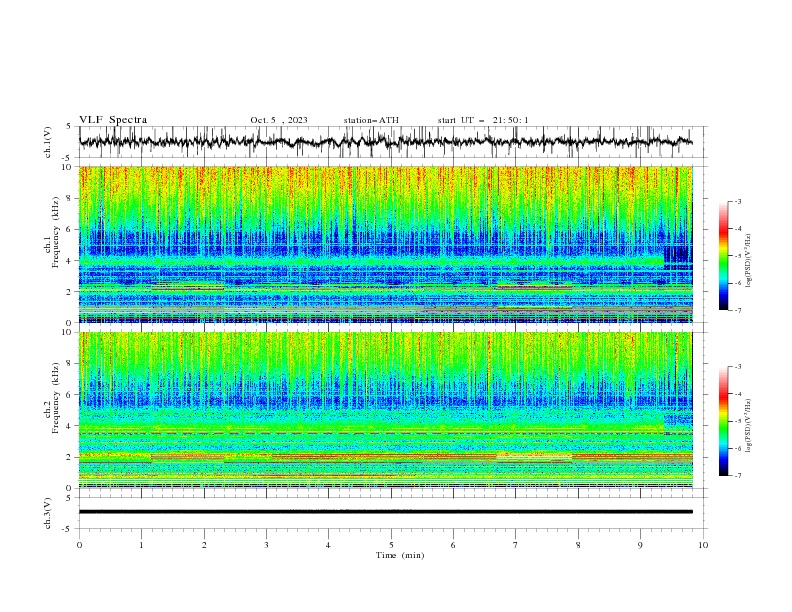The width and height of the screenshot is (792, 612).
Task: Click inside the ch.1 spectrogram panel
Action: 385,244
